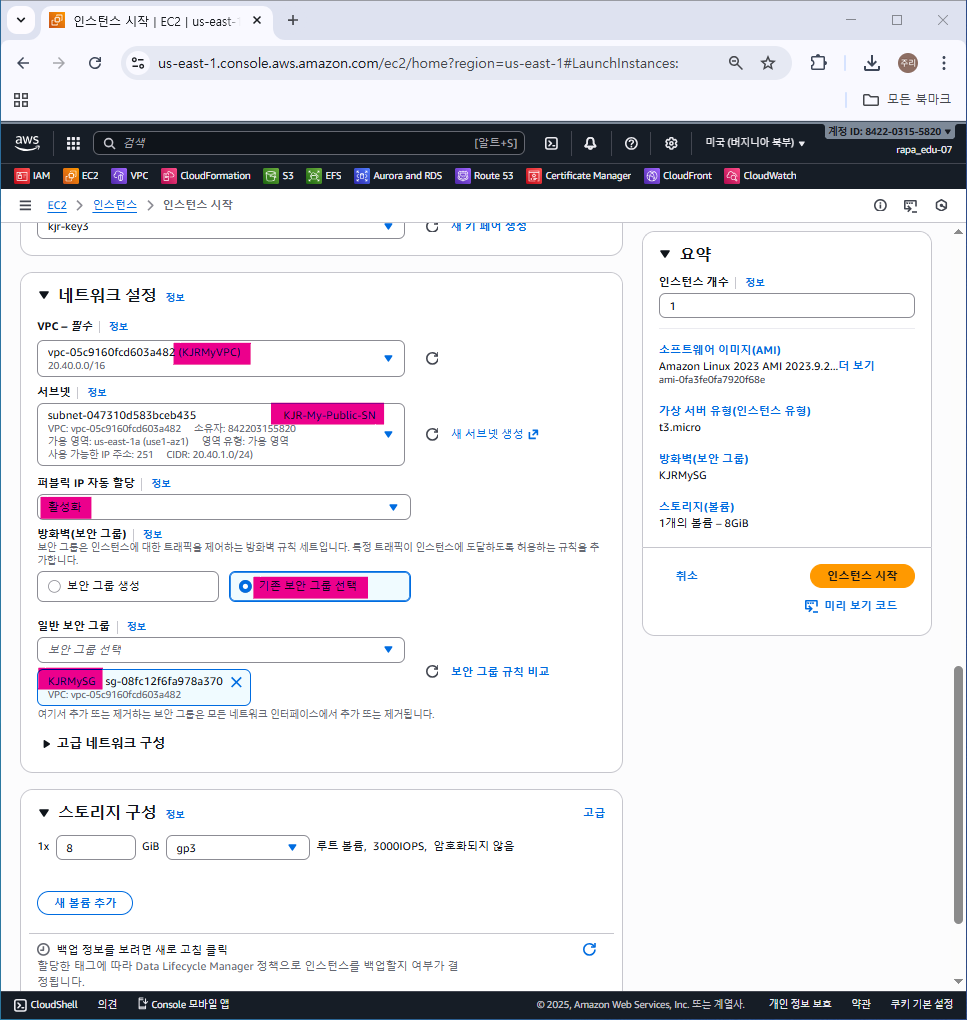
Task: Open IAM service shortcut
Action: point(33,176)
